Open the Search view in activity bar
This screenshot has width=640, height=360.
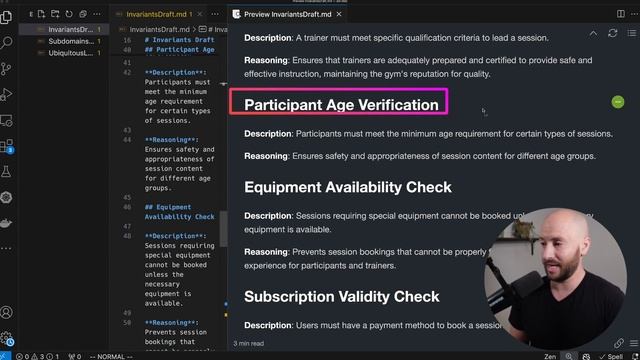(7, 42)
